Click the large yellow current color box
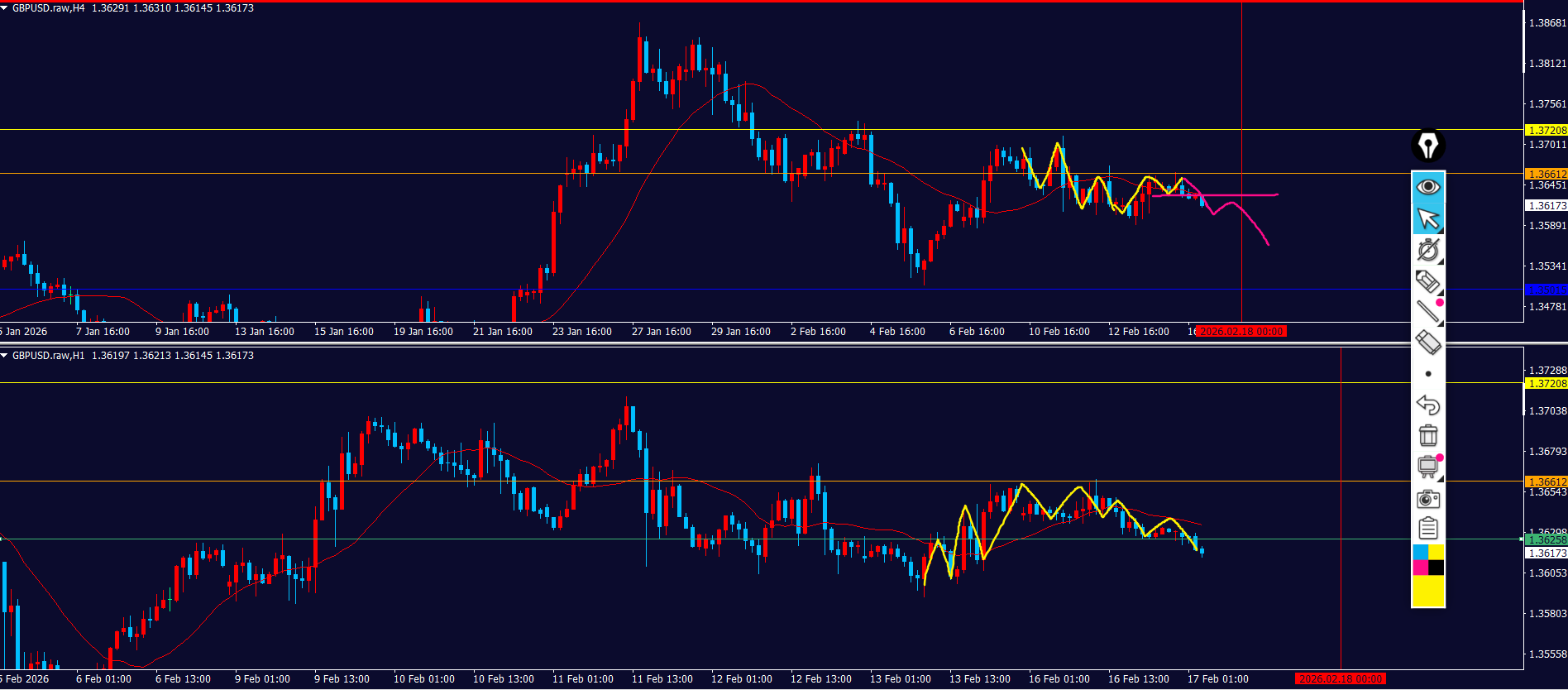 1427,591
